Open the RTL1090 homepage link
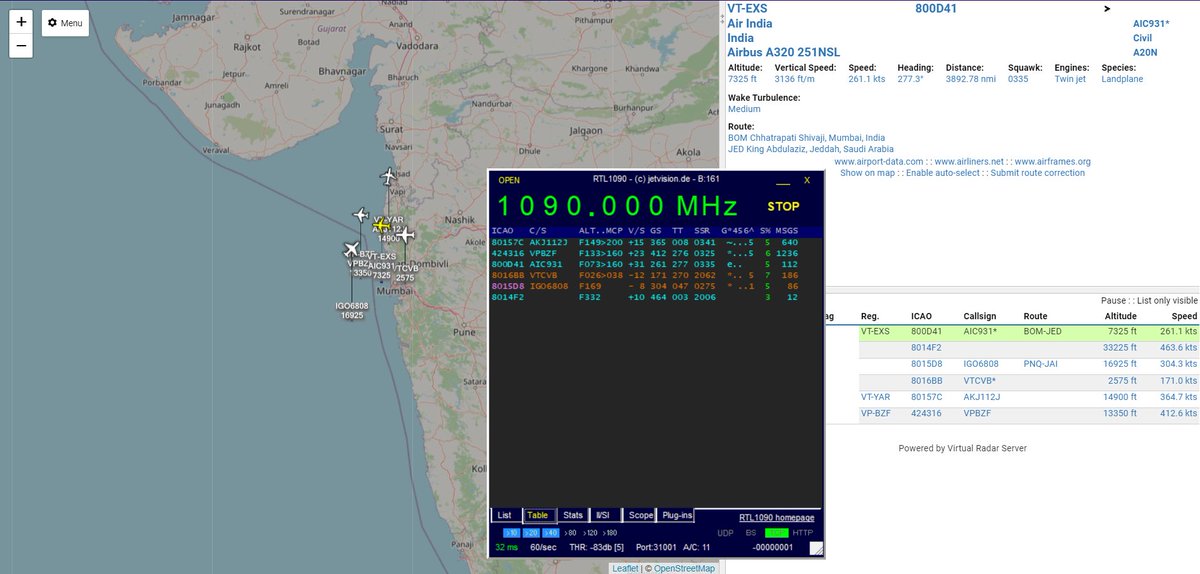1200x574 pixels. pos(776,517)
